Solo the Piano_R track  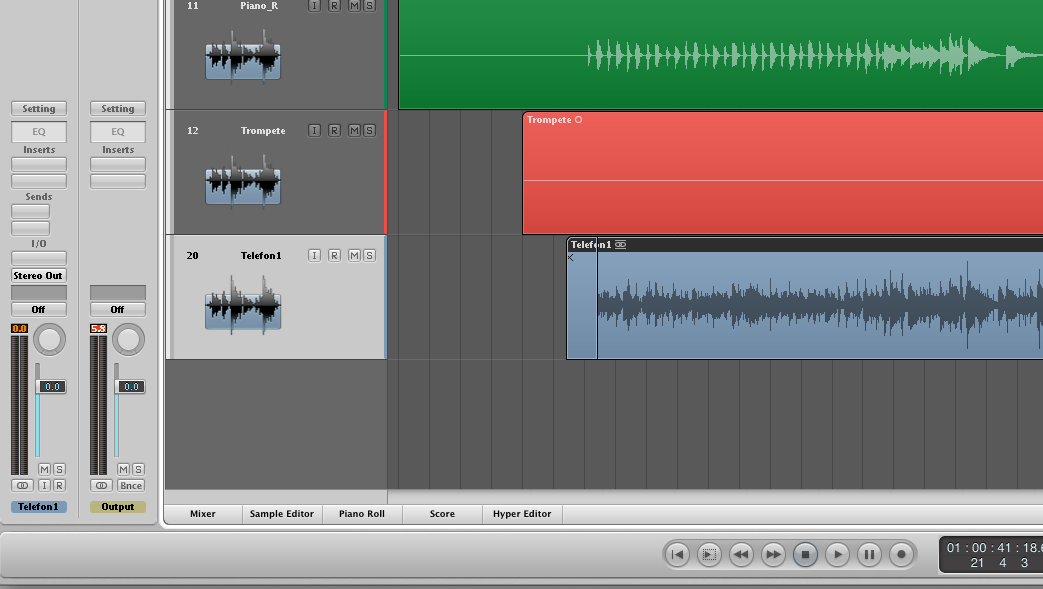click(369, 5)
